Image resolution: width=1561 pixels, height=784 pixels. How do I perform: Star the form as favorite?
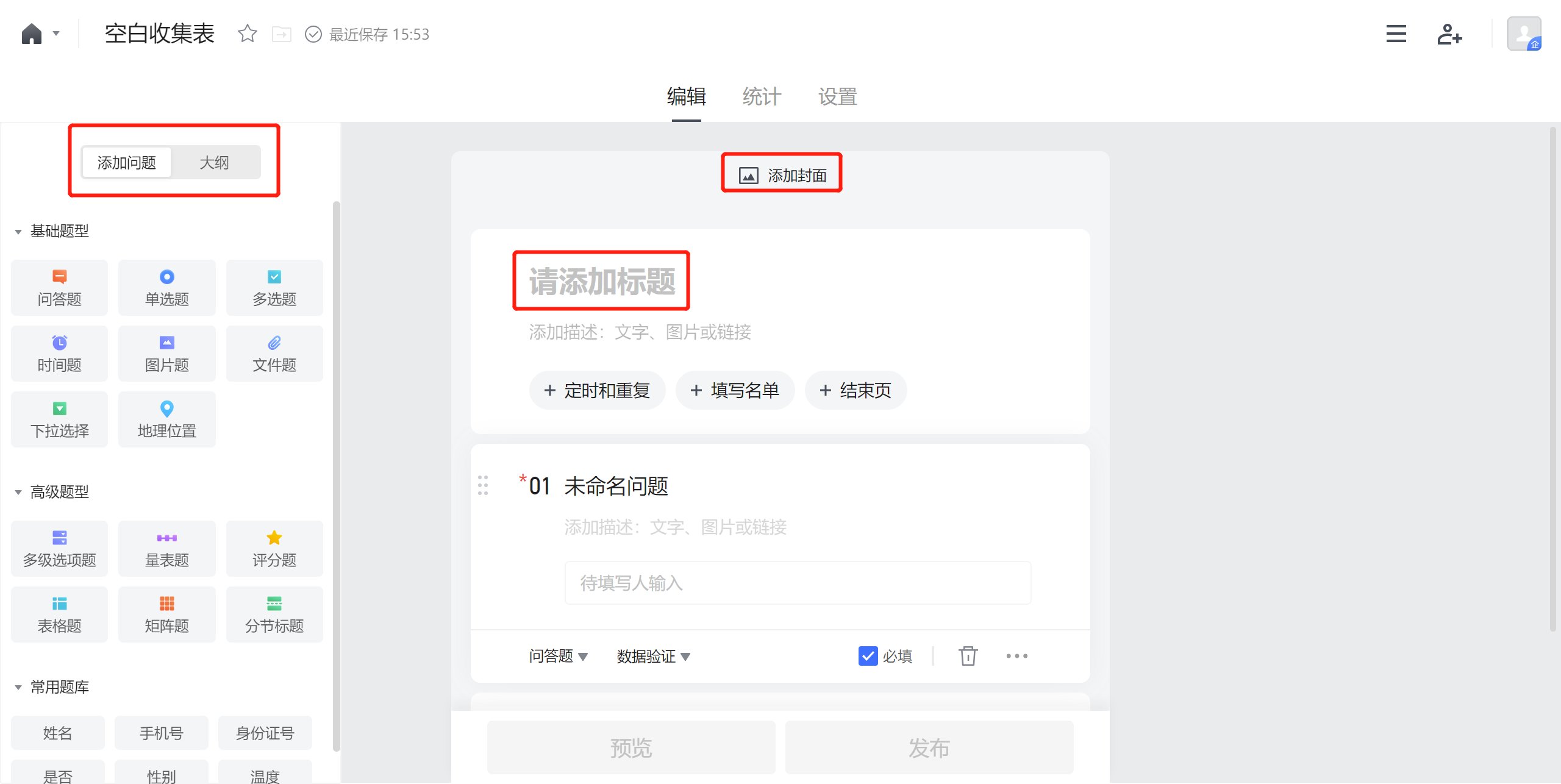[x=247, y=34]
